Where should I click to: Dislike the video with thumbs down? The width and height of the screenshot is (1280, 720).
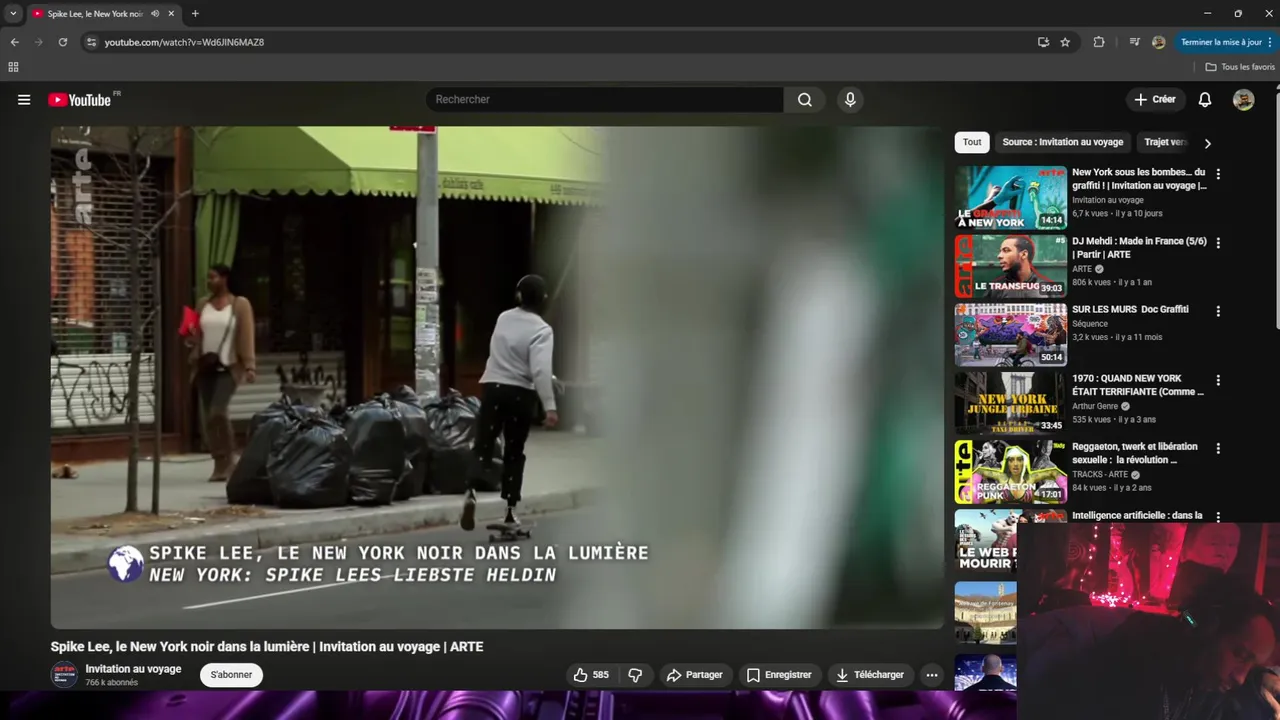click(635, 675)
